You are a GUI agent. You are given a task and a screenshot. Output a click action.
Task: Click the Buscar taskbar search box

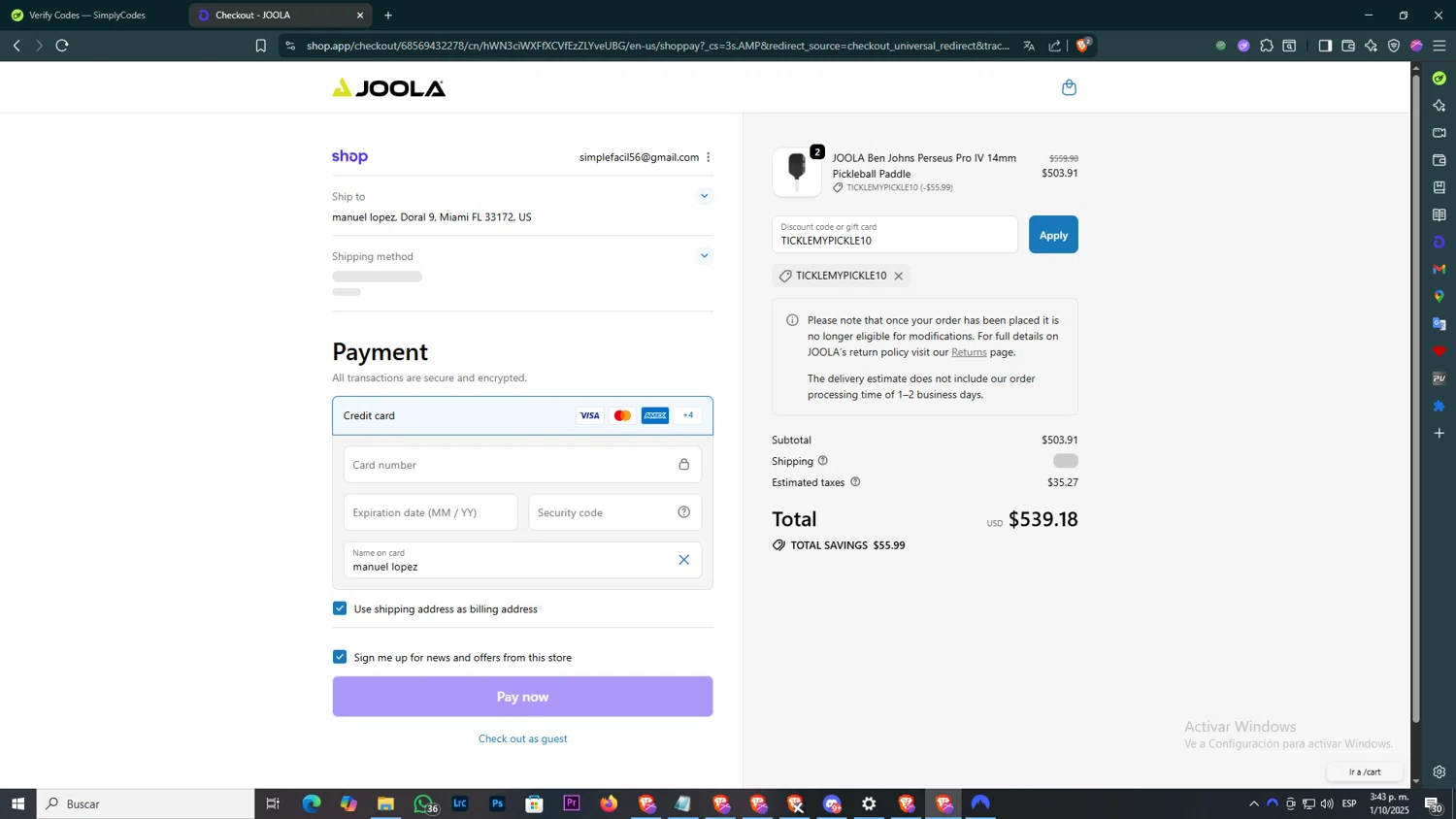(146, 803)
